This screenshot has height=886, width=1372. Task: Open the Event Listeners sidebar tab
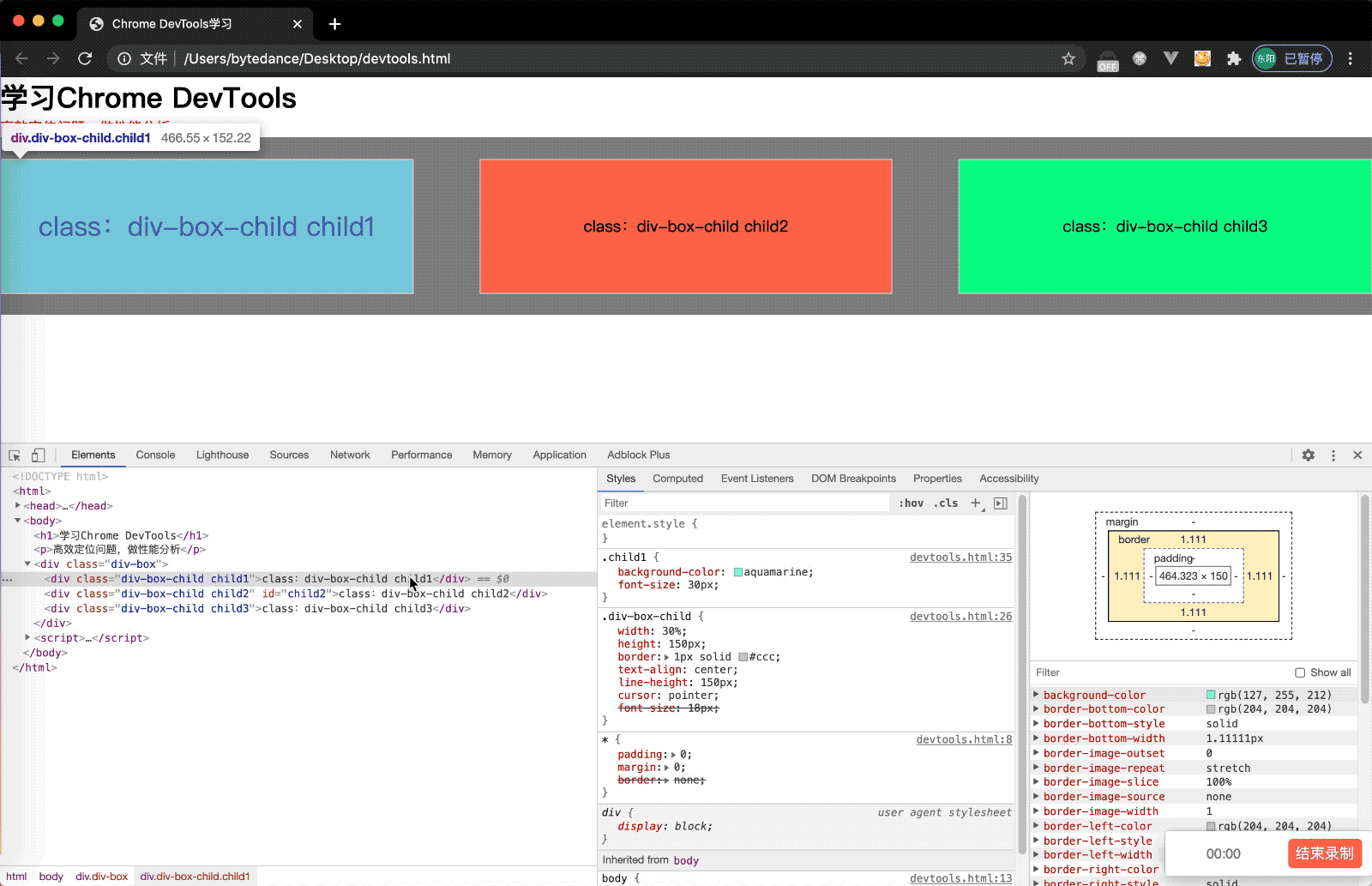(757, 479)
